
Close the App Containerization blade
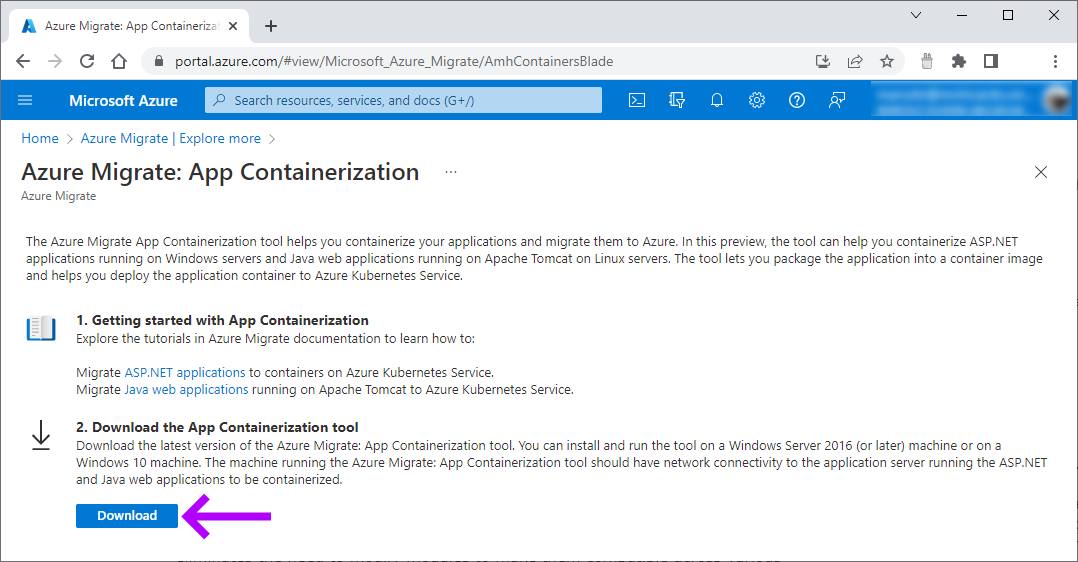[x=1041, y=172]
